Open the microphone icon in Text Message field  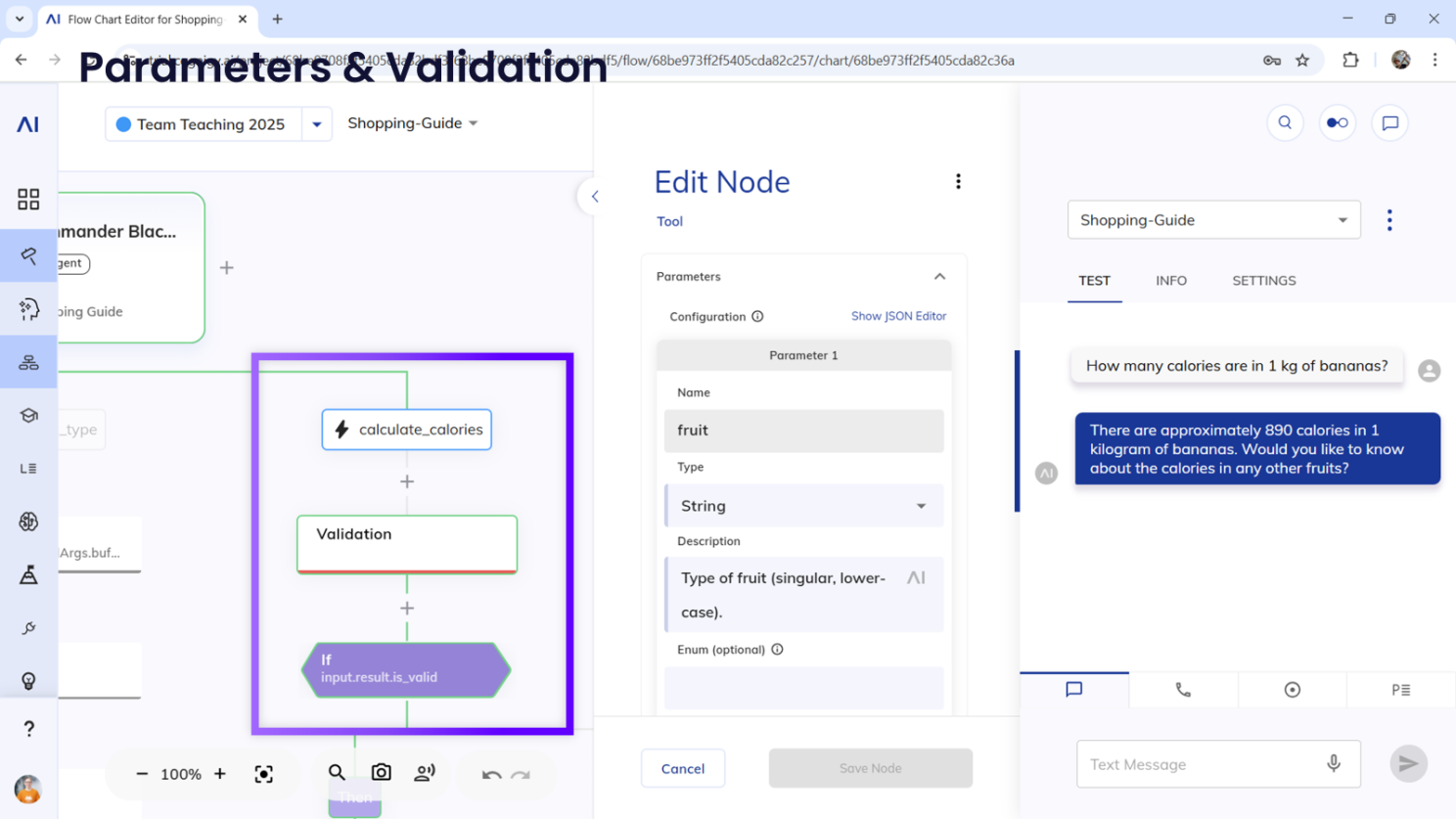pyautogui.click(x=1333, y=763)
